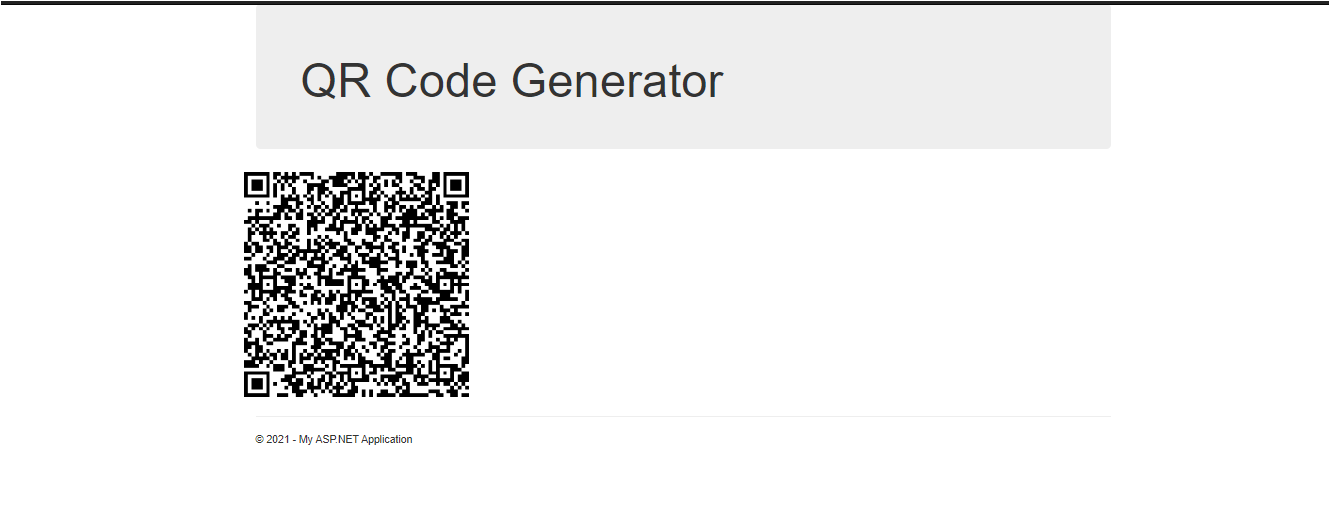Click the empty white area right of the QR code

point(790,284)
